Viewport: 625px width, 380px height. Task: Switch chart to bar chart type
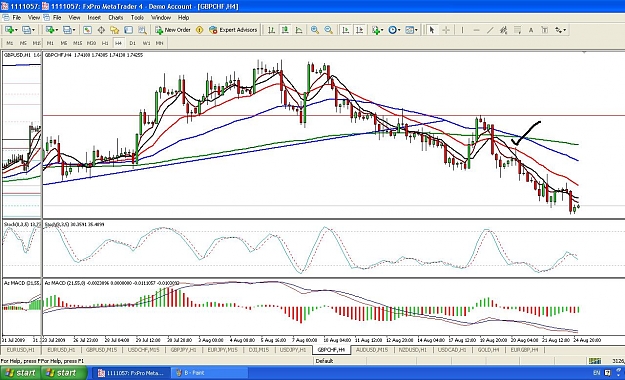click(x=271, y=30)
